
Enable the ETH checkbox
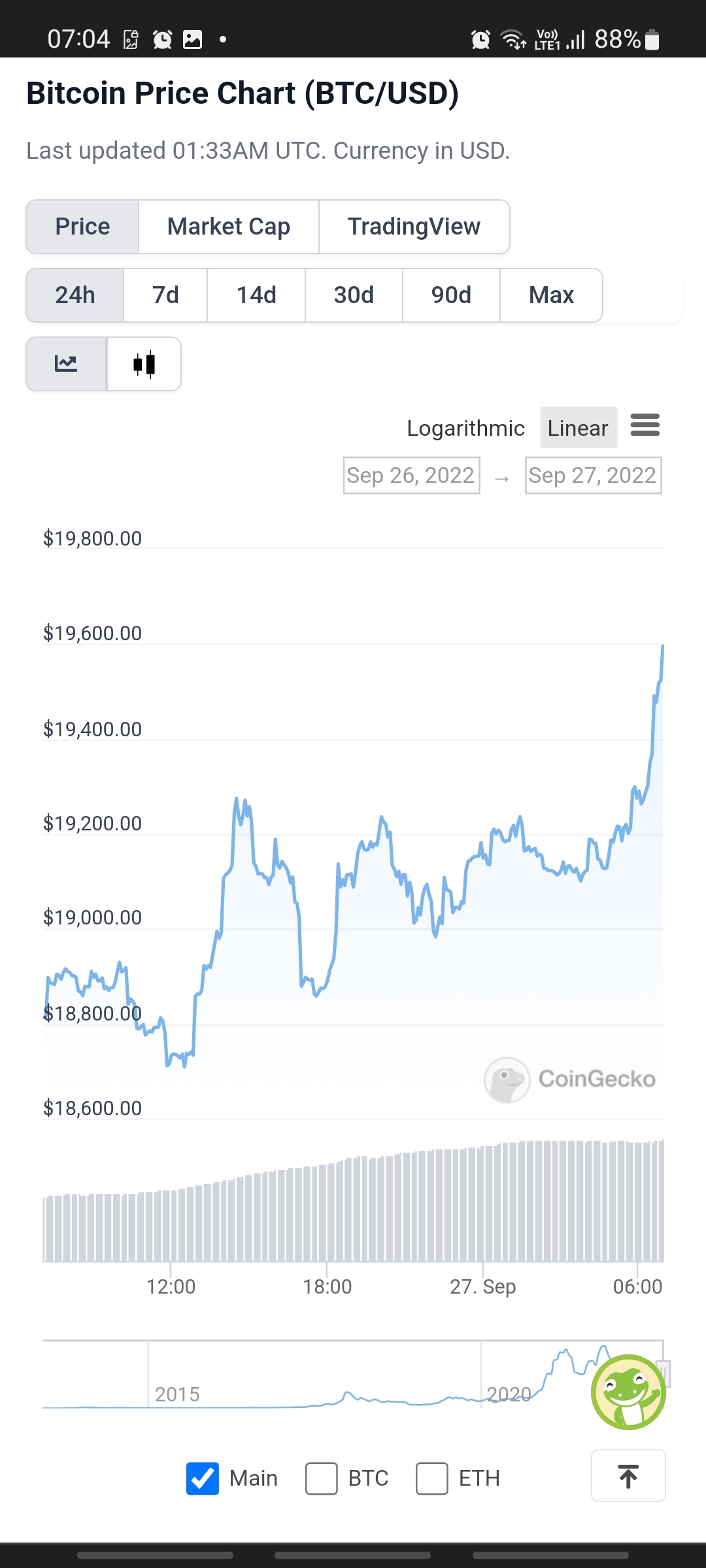(432, 1478)
